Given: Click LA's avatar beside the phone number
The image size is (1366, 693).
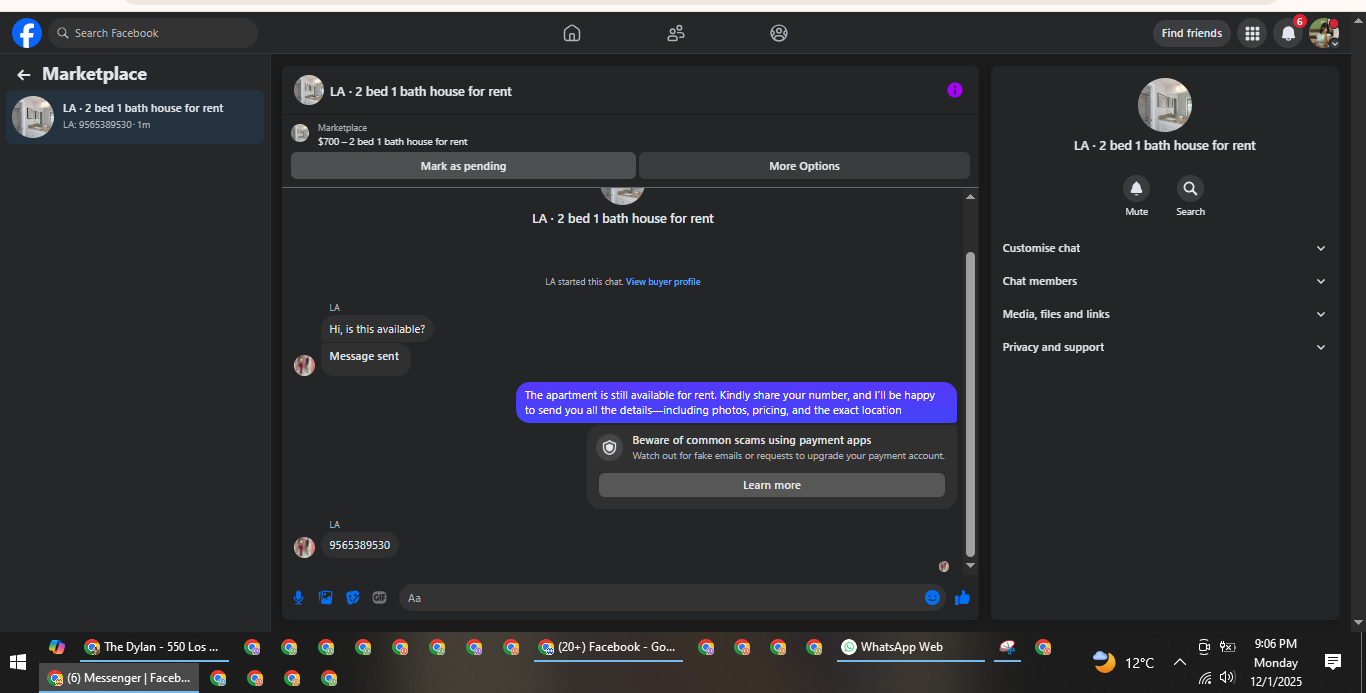Looking at the screenshot, I should pyautogui.click(x=304, y=547).
